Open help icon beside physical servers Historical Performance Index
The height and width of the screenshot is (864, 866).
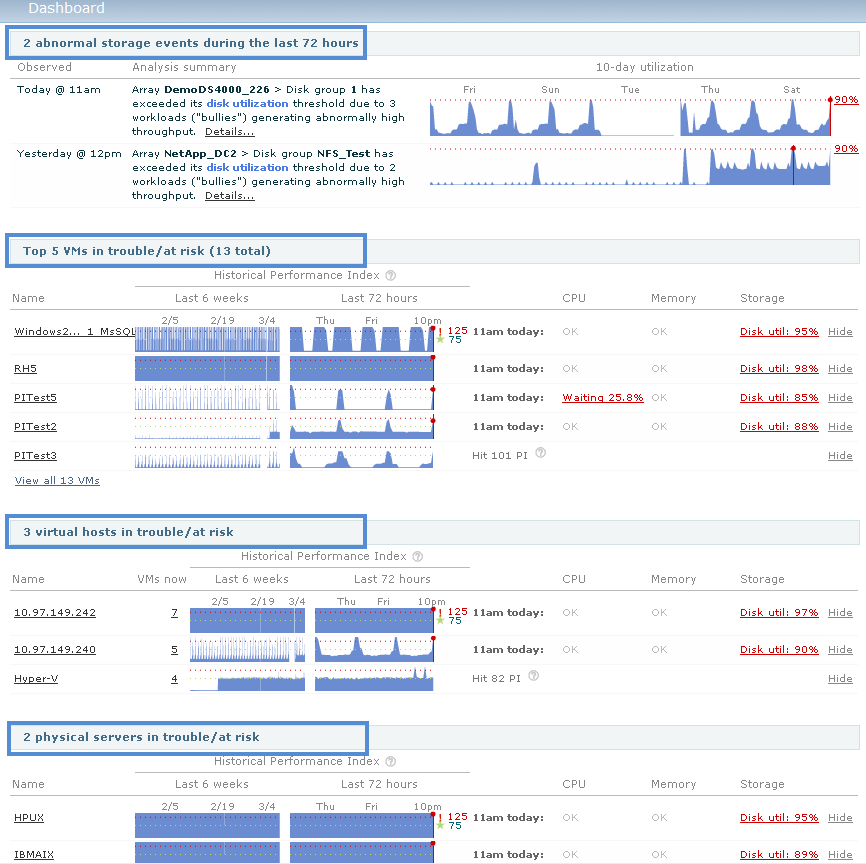point(390,761)
